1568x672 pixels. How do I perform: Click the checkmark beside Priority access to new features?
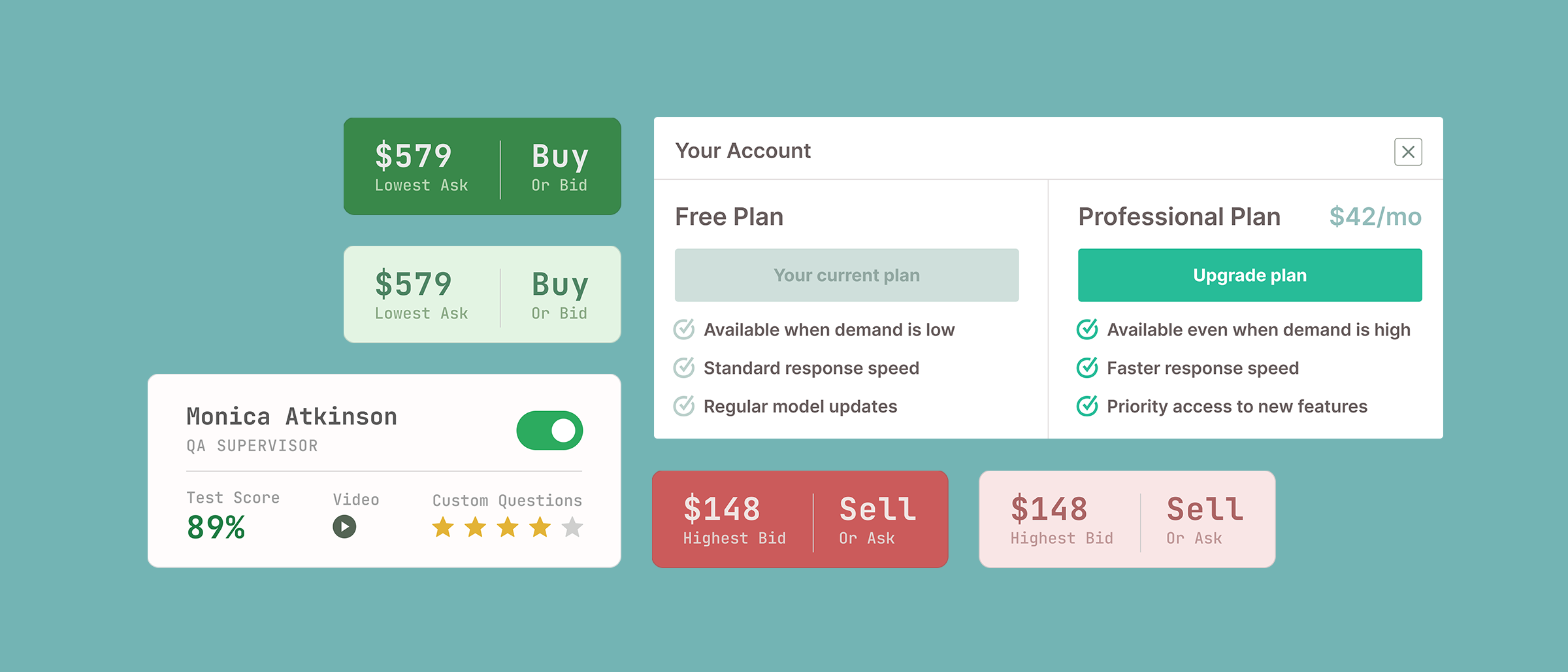coord(1086,406)
